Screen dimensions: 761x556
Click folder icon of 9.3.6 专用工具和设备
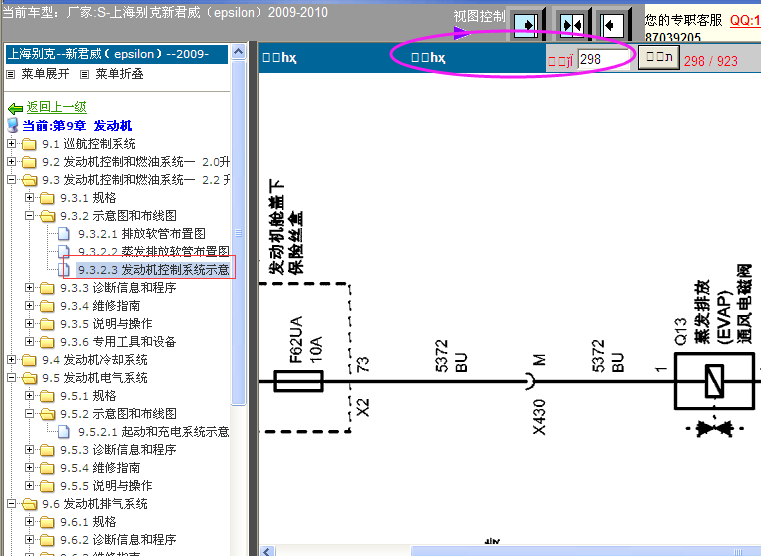coord(47,342)
